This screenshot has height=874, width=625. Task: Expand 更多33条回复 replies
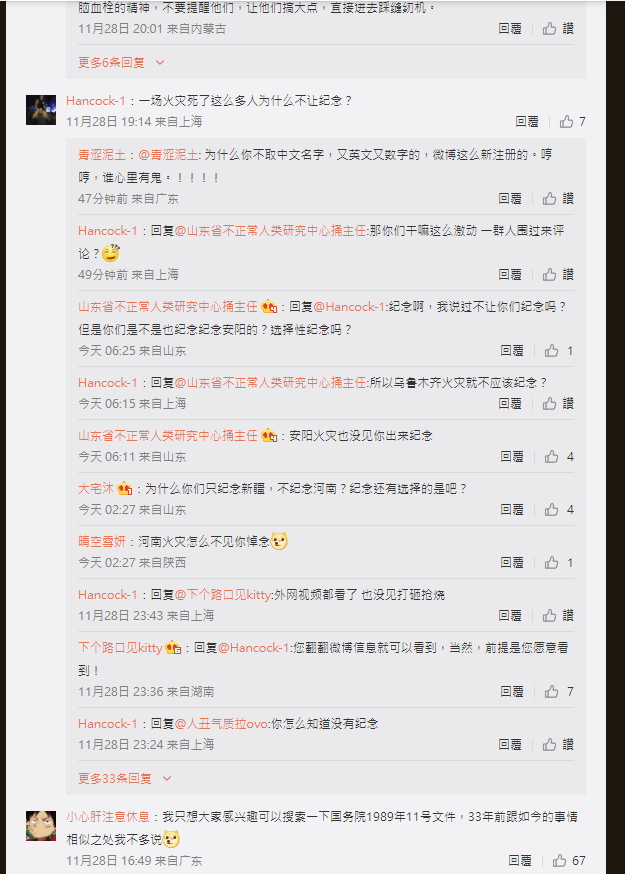(x=115, y=778)
